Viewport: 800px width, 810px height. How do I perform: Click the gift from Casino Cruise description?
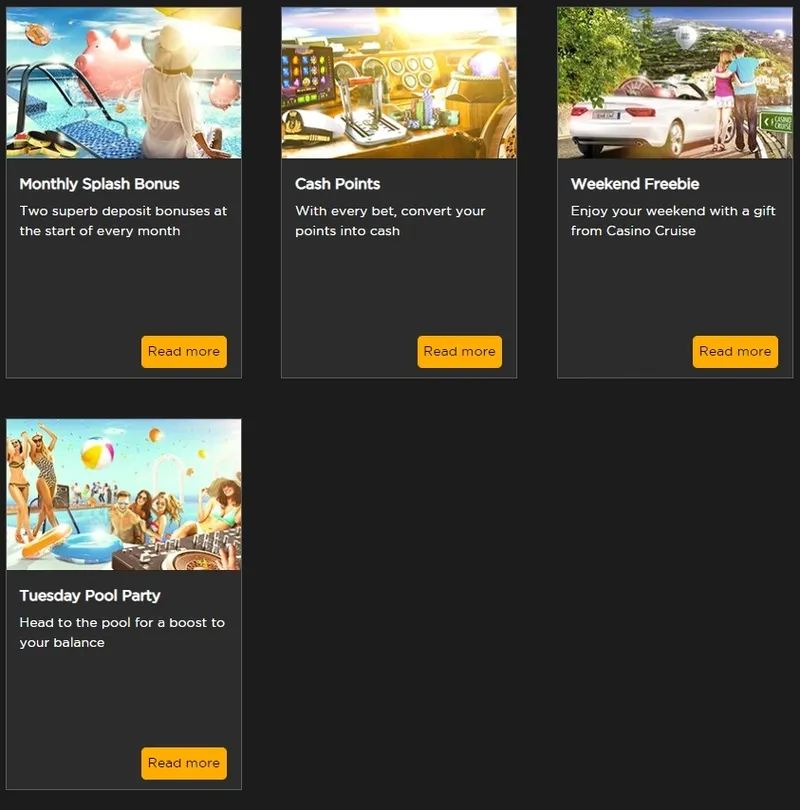(673, 221)
